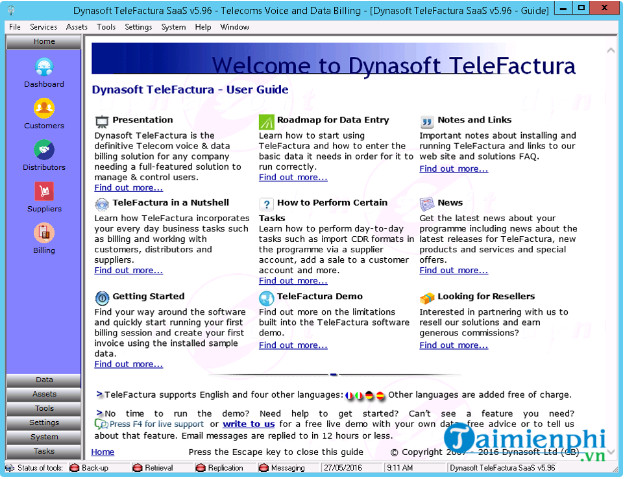The height and width of the screenshot is (479, 624).
Task: Click the TeleFactura in a Nutshell icon
Action: (102, 204)
